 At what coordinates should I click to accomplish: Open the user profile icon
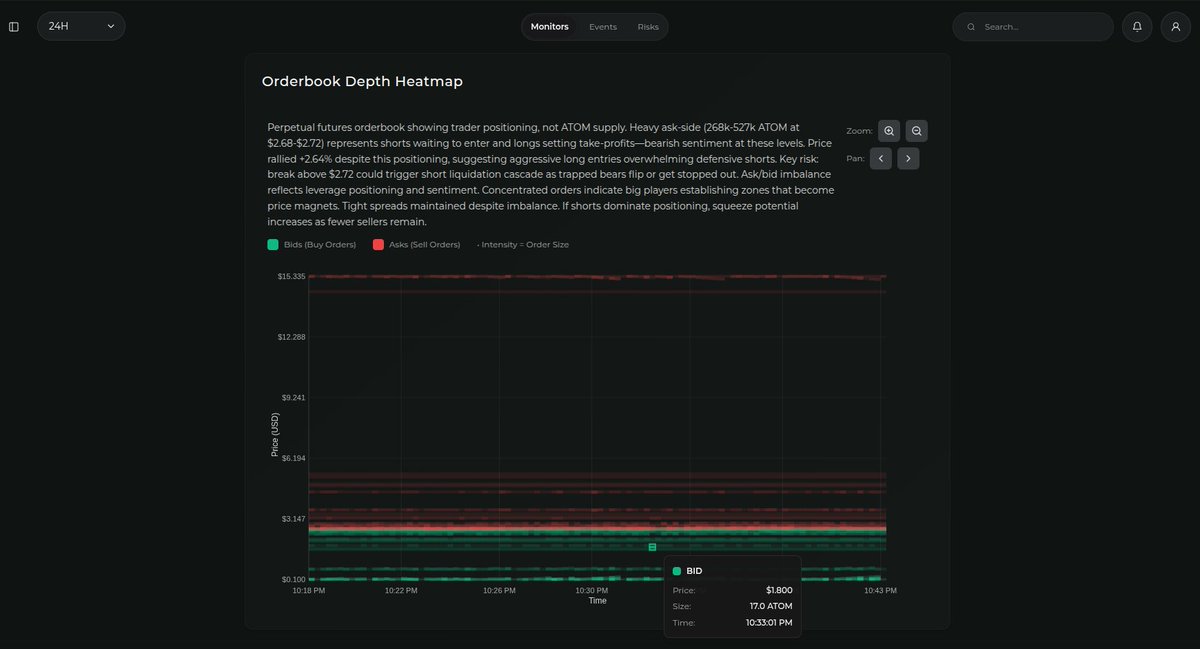(x=1176, y=27)
